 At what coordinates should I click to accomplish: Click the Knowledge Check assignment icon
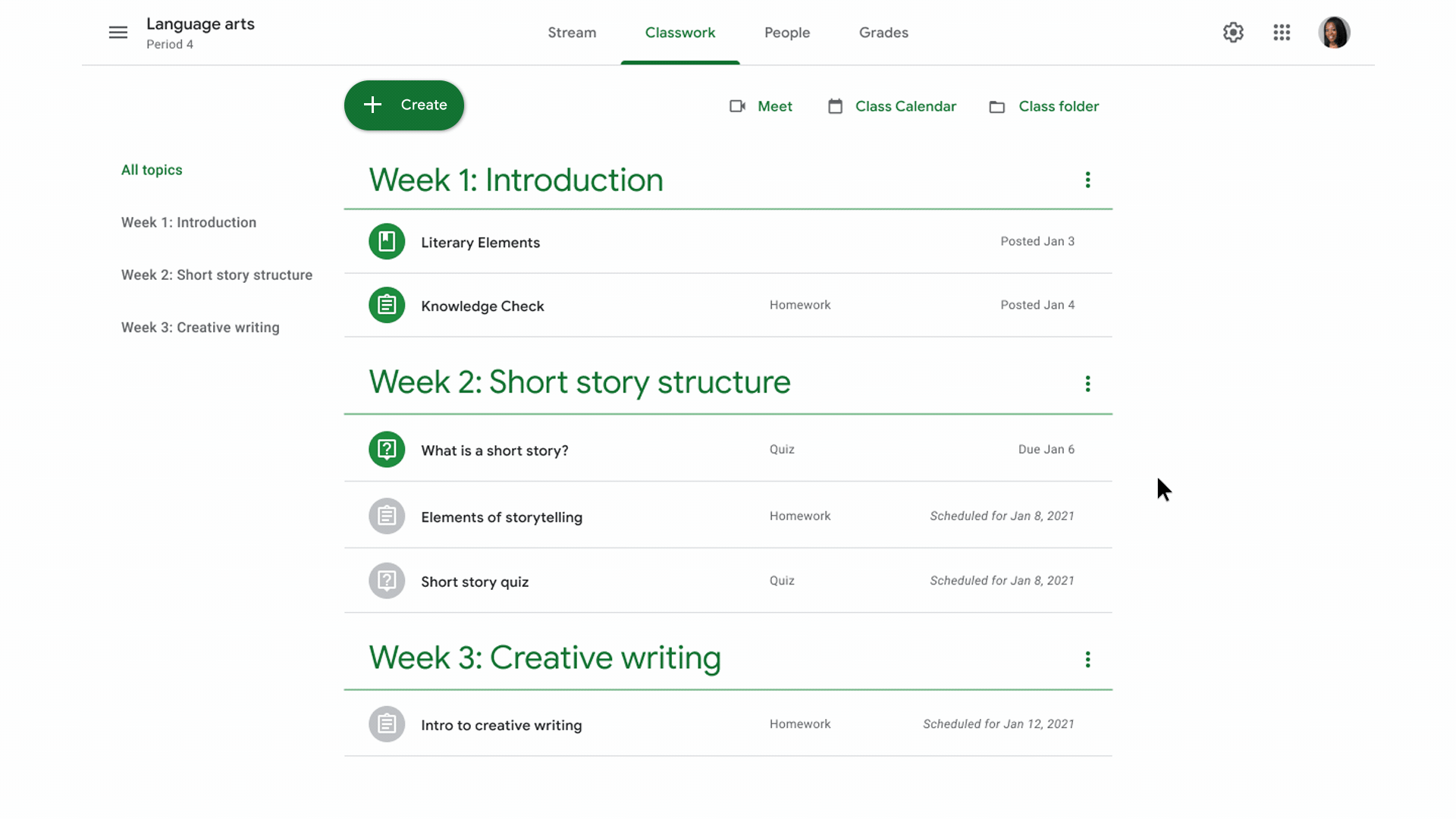[x=386, y=305]
